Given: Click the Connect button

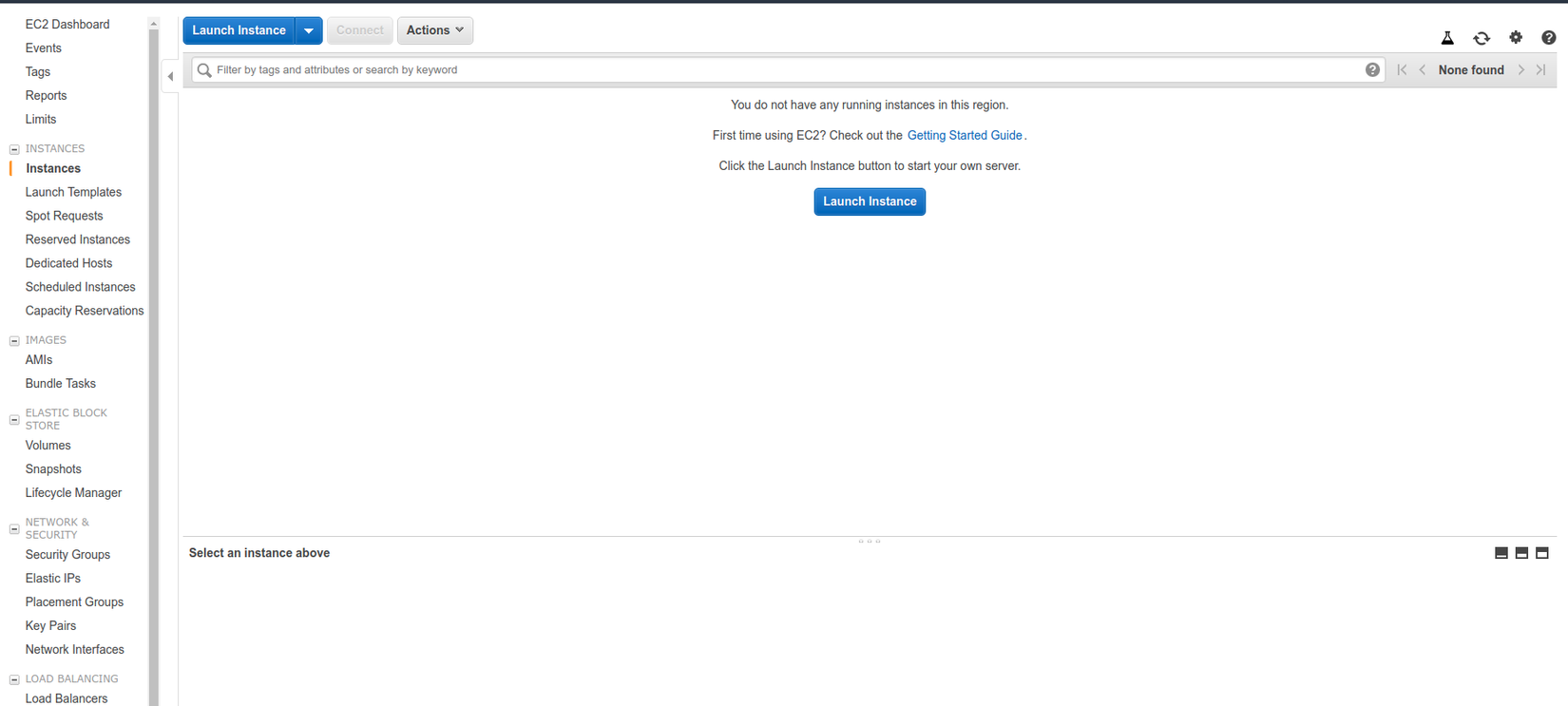Looking at the screenshot, I should [x=360, y=30].
